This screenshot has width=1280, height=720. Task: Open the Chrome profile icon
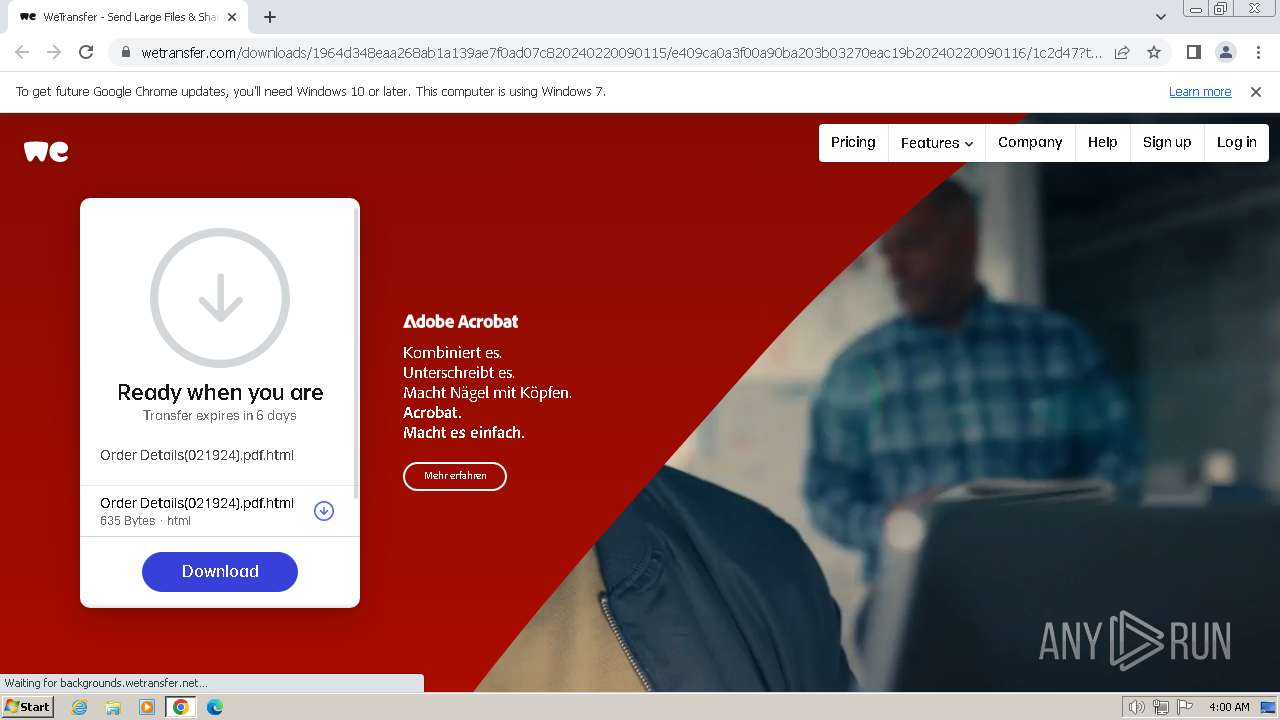[x=1225, y=52]
